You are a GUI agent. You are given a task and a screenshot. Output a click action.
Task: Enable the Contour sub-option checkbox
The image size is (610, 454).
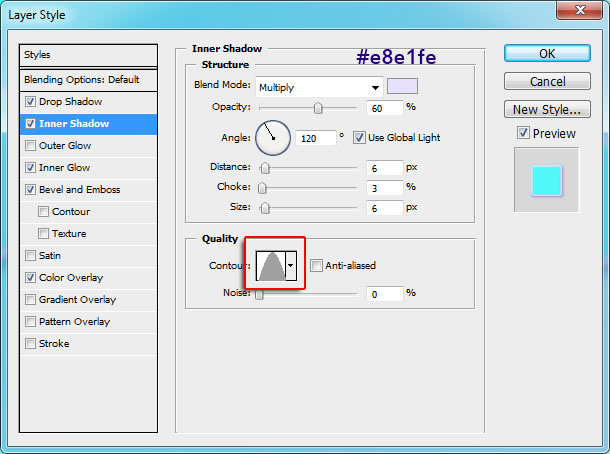43,212
